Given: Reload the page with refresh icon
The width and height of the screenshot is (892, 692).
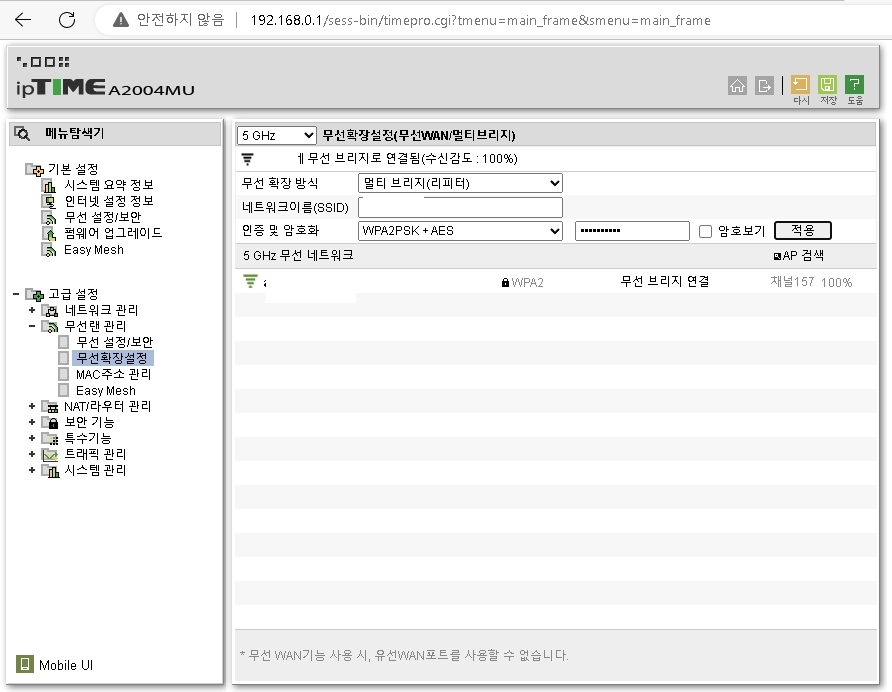Looking at the screenshot, I should pyautogui.click(x=67, y=20).
